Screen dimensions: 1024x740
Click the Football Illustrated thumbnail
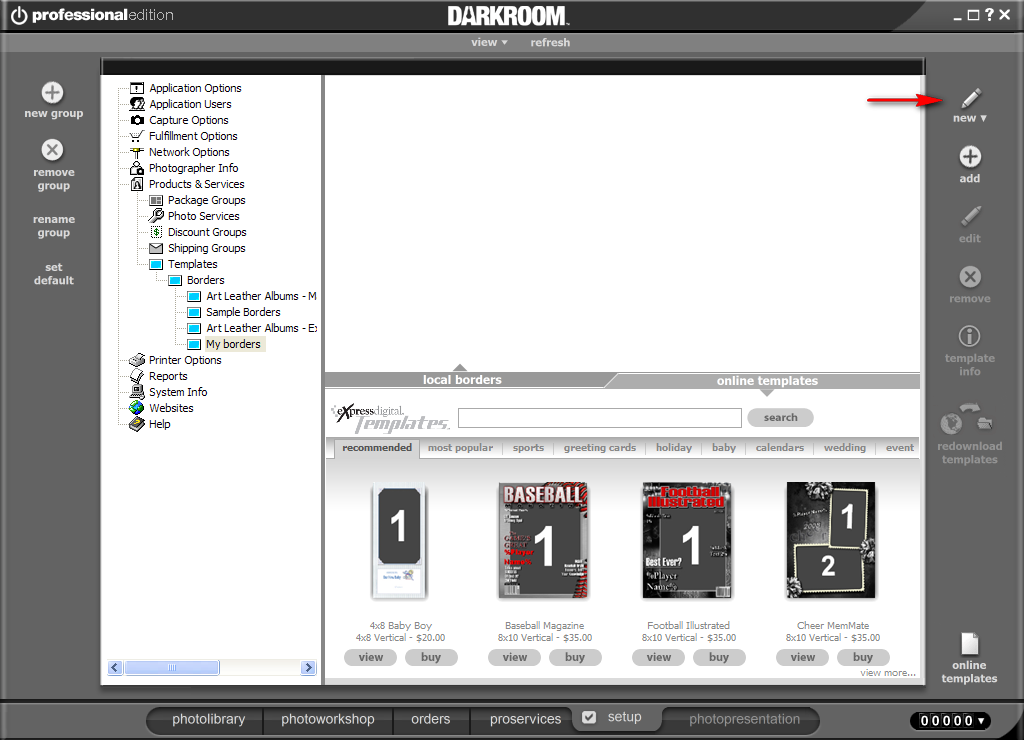[688, 541]
